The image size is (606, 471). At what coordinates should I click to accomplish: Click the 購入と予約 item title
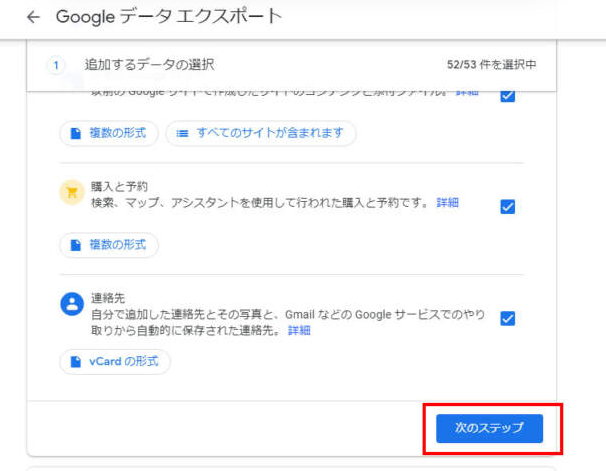pos(118,187)
